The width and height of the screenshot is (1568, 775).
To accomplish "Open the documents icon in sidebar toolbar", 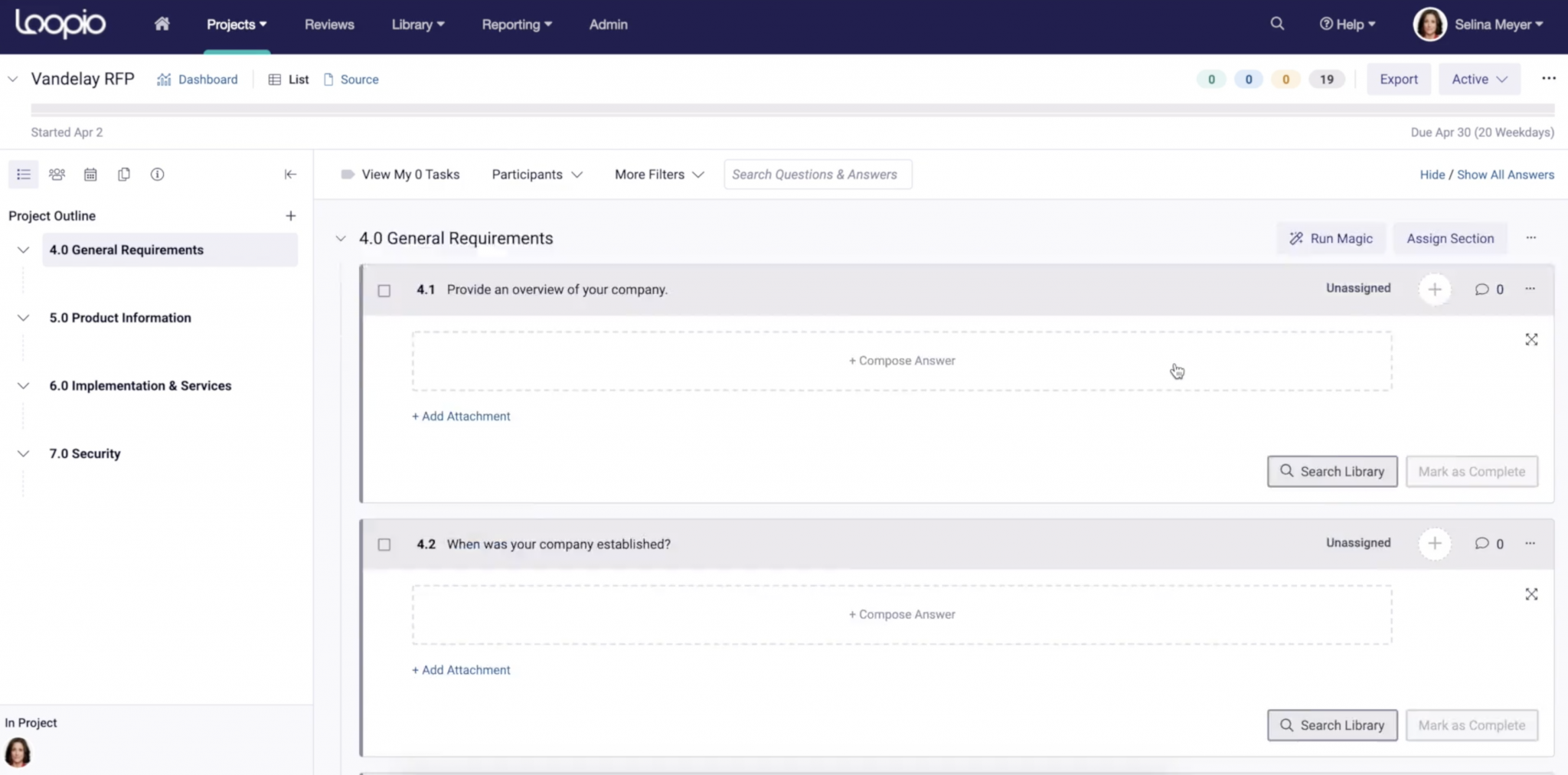I will click(x=124, y=175).
